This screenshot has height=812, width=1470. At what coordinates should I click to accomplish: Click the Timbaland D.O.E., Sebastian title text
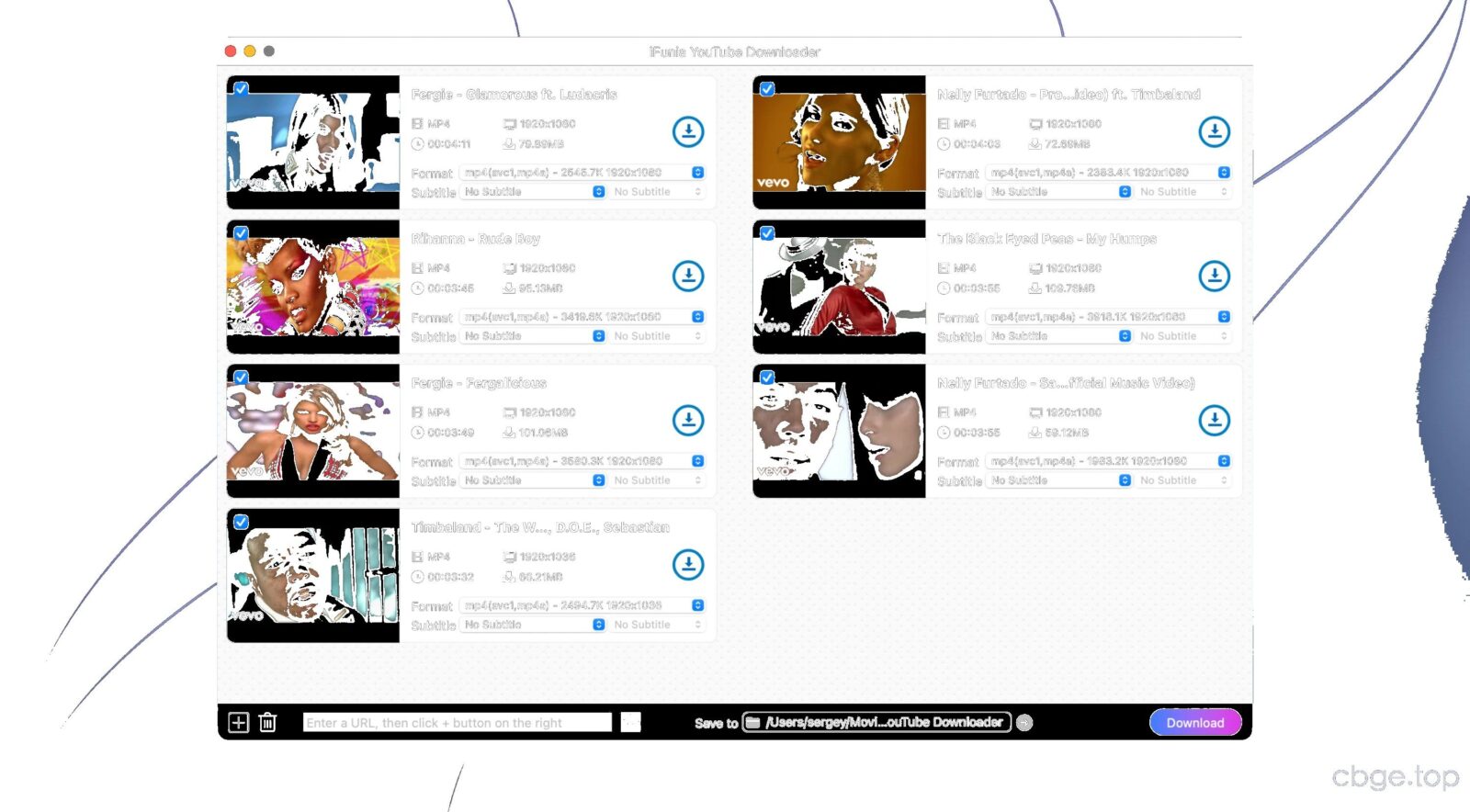540,527
